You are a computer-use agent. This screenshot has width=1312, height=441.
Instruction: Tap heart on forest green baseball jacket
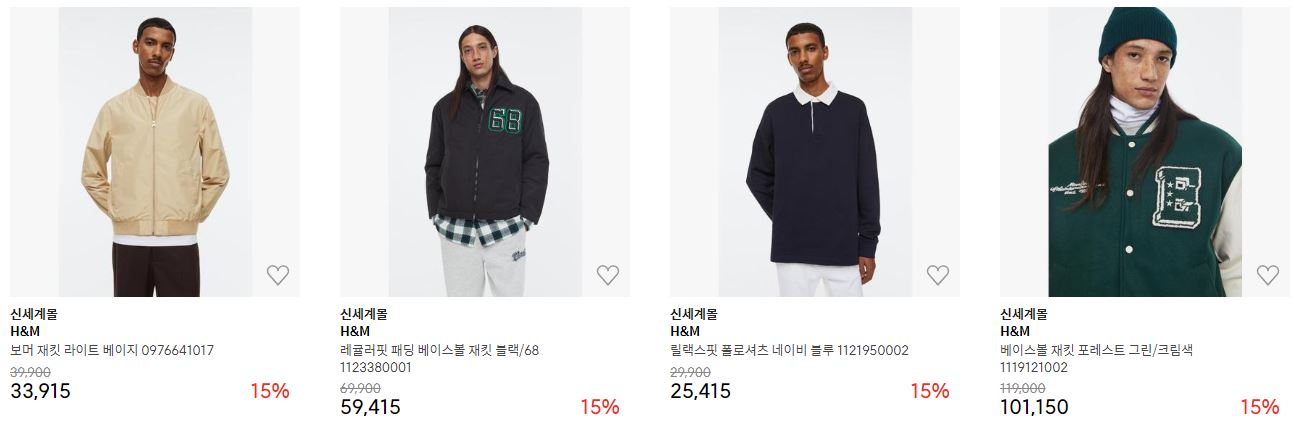(1267, 275)
